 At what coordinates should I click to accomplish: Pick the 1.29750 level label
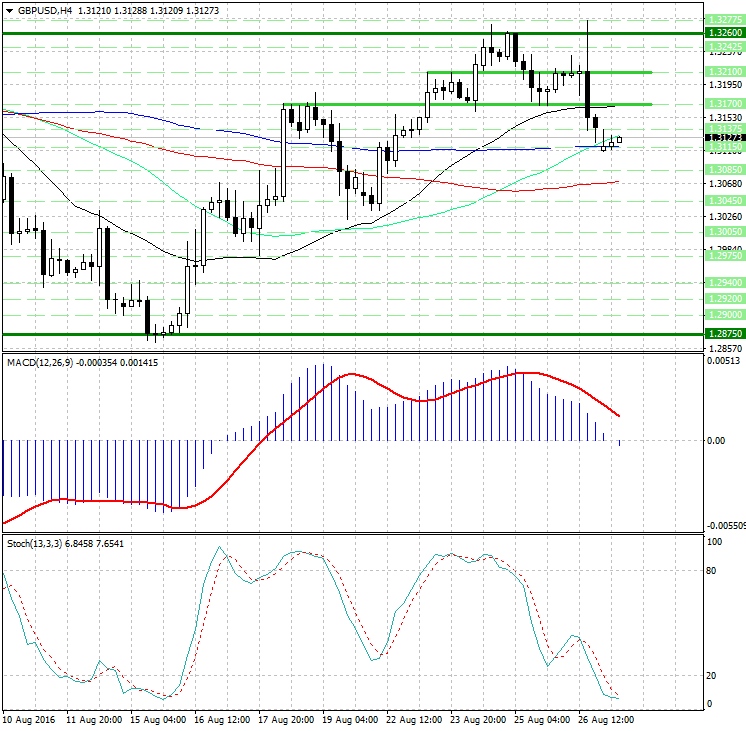722,256
